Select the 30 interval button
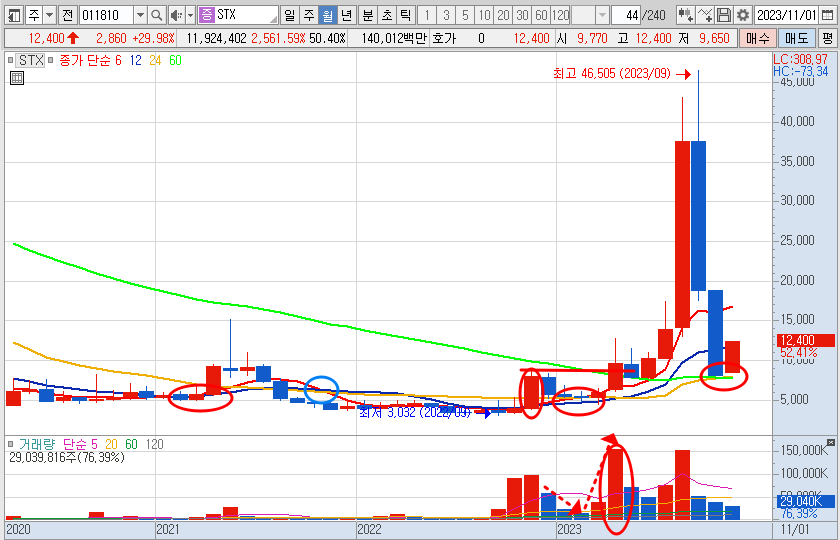The image size is (840, 540). tap(522, 15)
